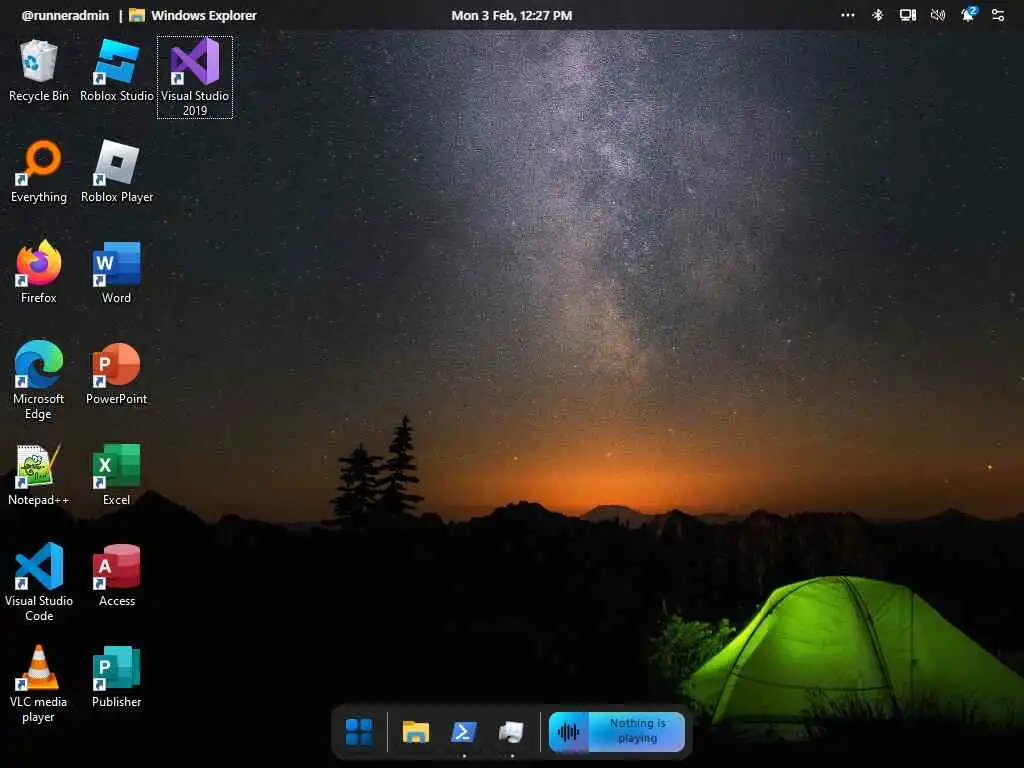Open the Nothing is playing media widget

[616, 731]
